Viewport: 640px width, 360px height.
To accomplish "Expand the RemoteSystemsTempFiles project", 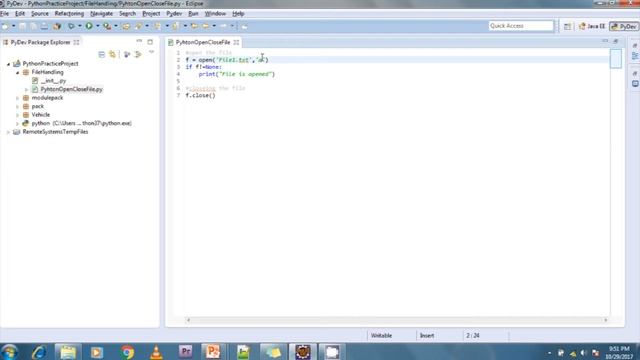I will click(x=8, y=132).
